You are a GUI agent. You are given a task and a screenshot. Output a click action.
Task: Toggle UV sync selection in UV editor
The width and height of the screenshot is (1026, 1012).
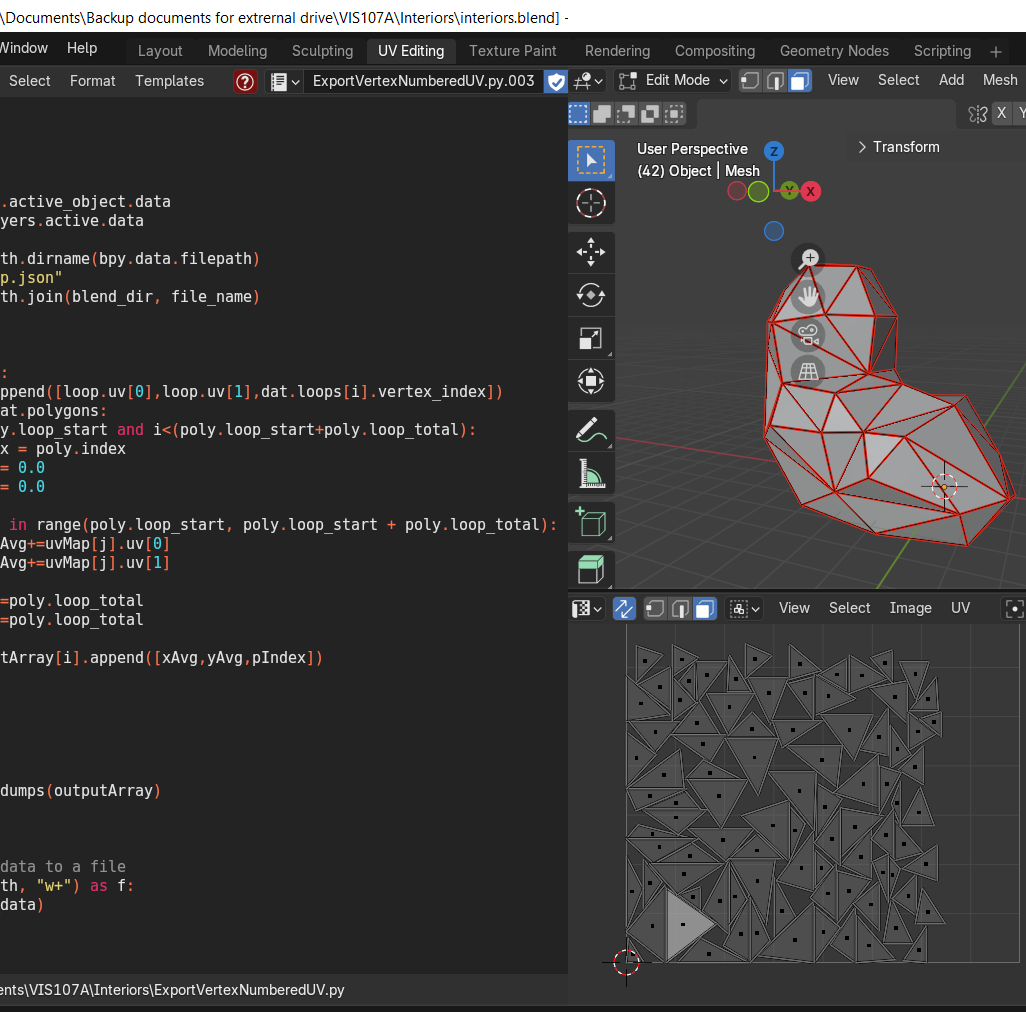[x=624, y=608]
